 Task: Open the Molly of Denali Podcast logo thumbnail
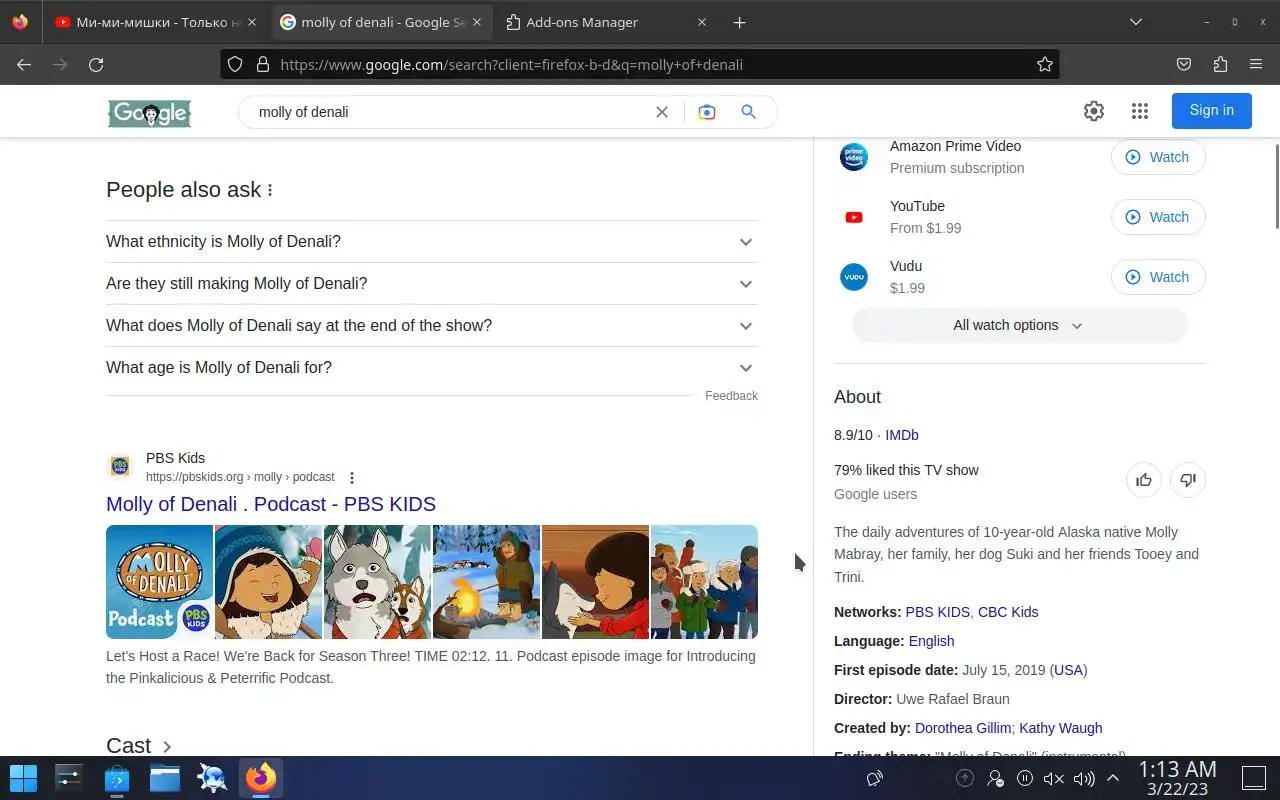[x=159, y=582]
